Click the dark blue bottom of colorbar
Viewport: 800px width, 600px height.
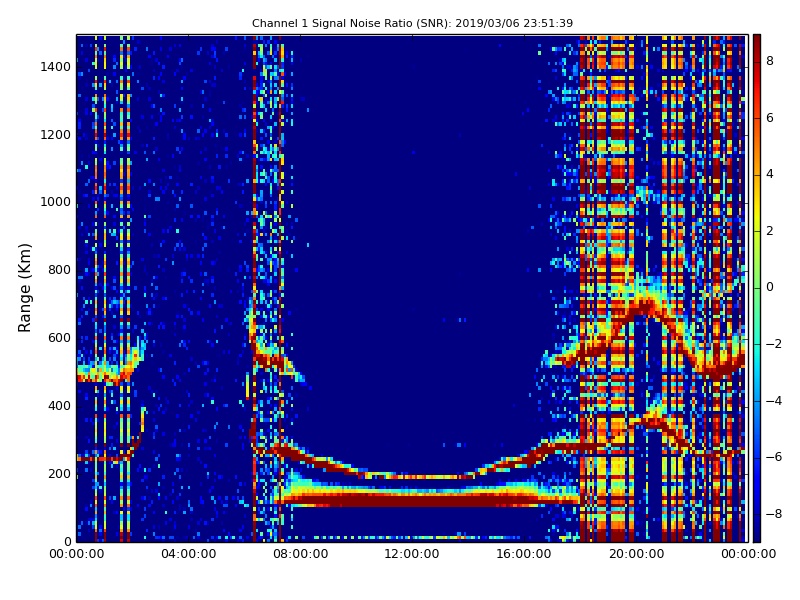757,532
